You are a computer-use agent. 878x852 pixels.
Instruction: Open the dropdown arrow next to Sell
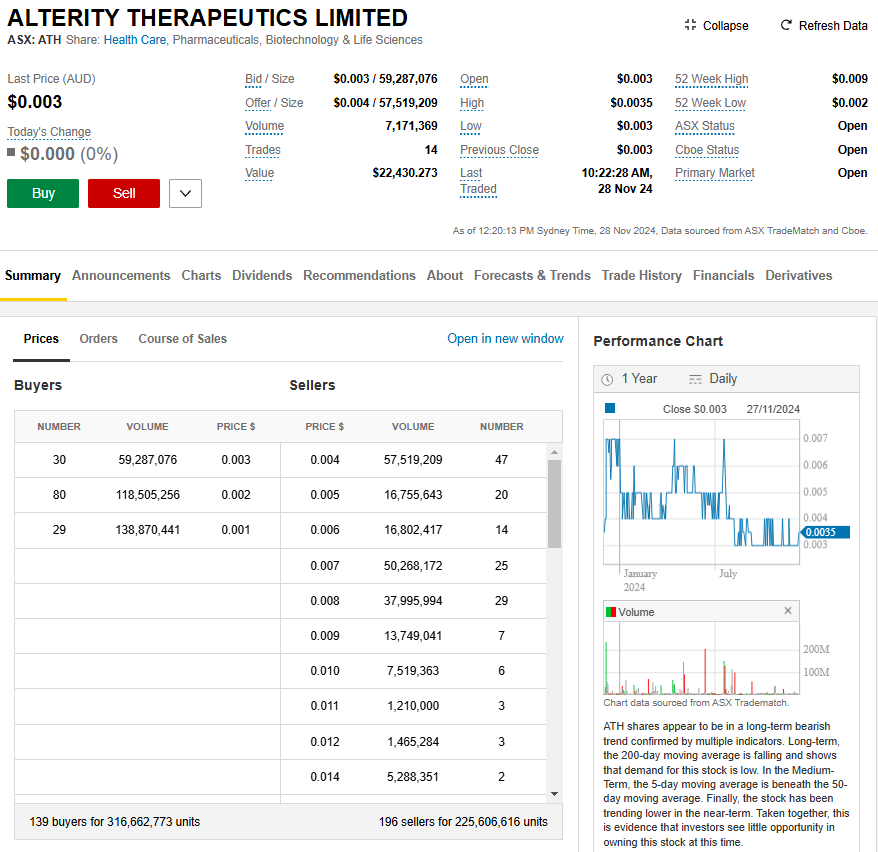[185, 193]
